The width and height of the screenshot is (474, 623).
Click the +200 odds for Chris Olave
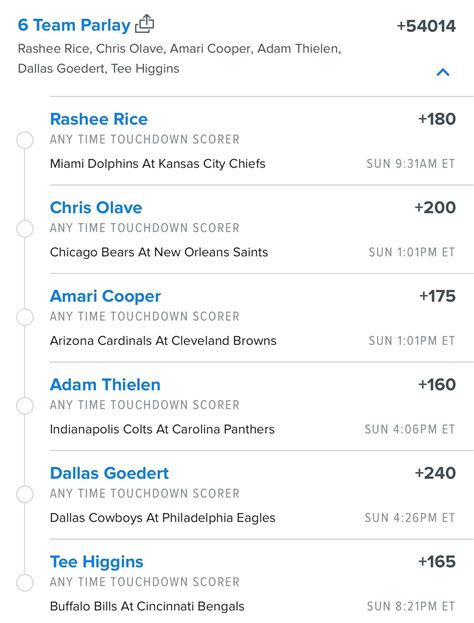435,207
